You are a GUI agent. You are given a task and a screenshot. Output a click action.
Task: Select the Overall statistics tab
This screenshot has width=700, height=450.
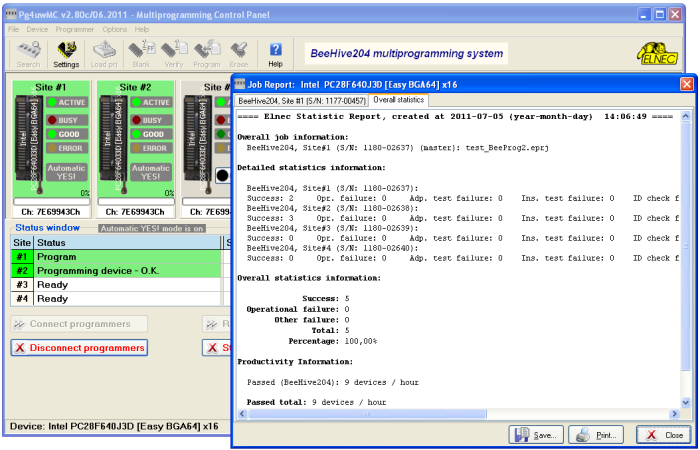click(x=399, y=100)
